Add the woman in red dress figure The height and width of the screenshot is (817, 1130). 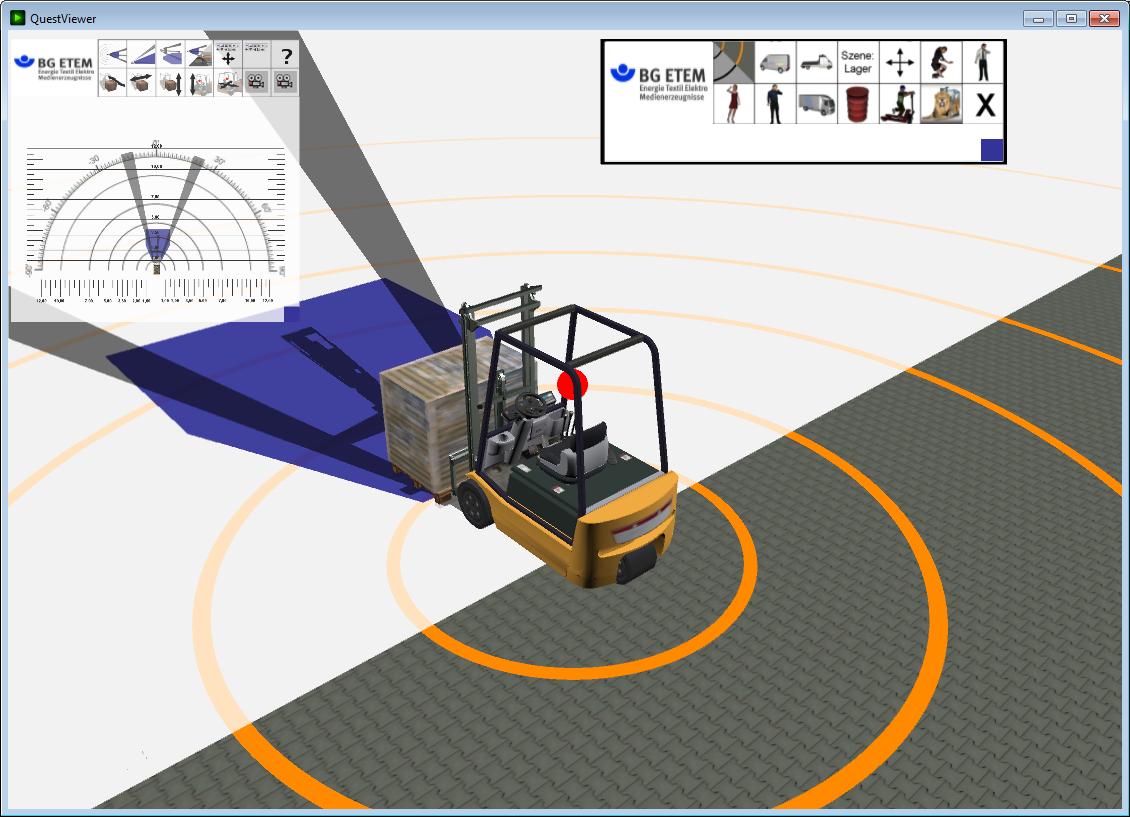coord(734,104)
